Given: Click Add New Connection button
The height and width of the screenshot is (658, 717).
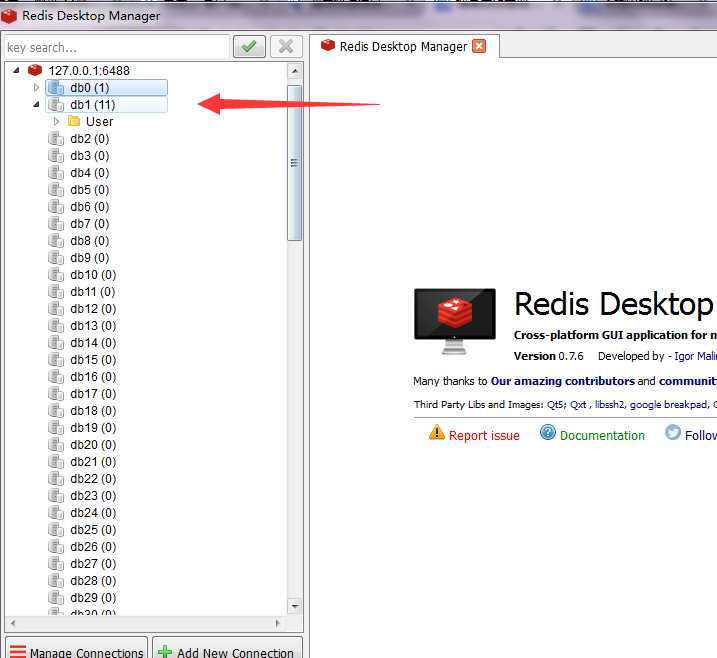Looking at the screenshot, I should pos(227,648).
